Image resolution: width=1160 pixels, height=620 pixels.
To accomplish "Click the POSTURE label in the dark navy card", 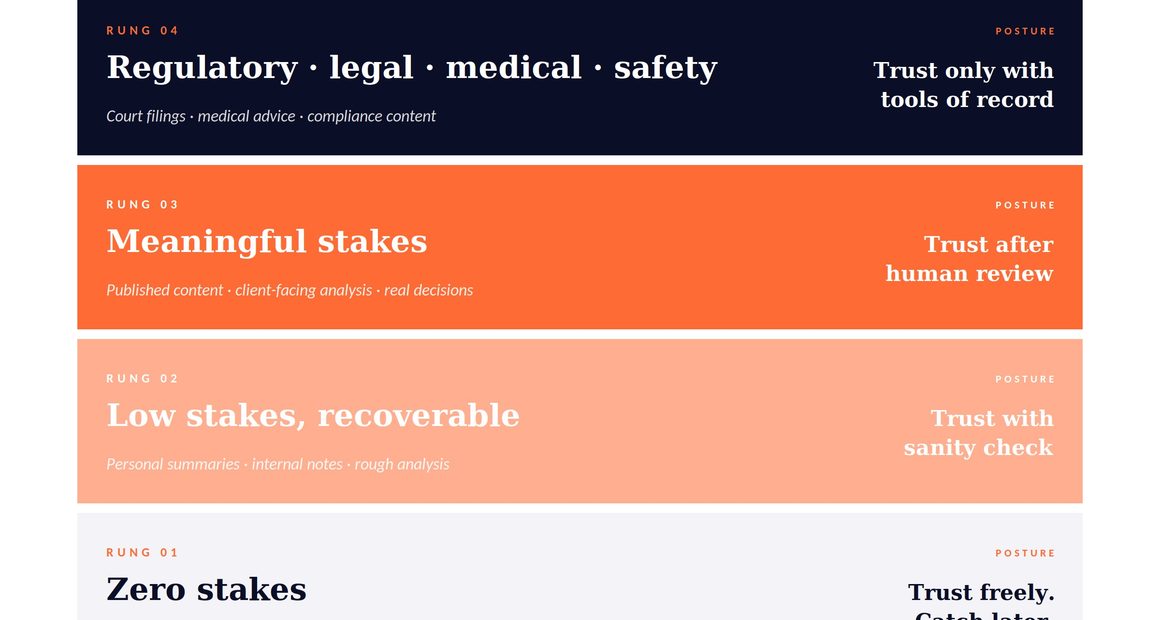I will tap(1025, 31).
